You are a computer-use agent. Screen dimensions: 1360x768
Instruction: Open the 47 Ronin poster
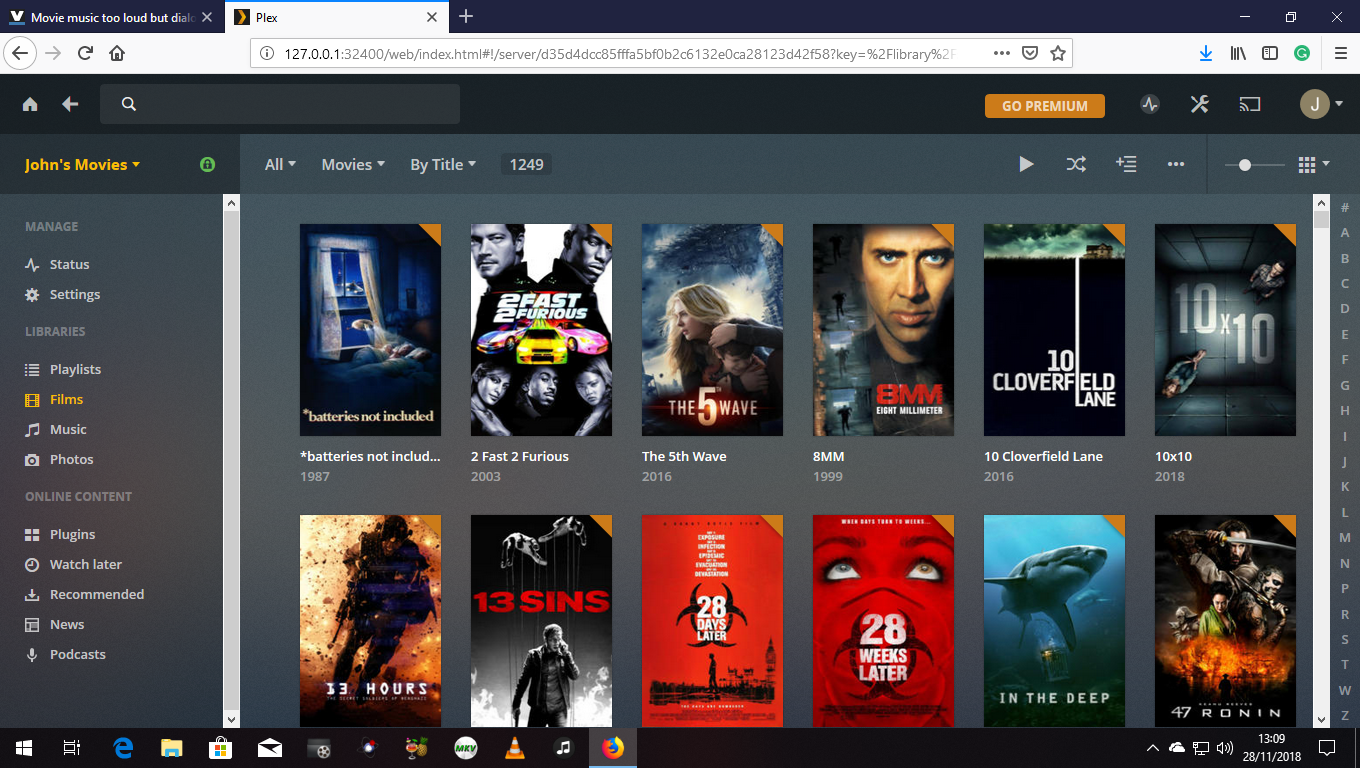tap(1225, 621)
